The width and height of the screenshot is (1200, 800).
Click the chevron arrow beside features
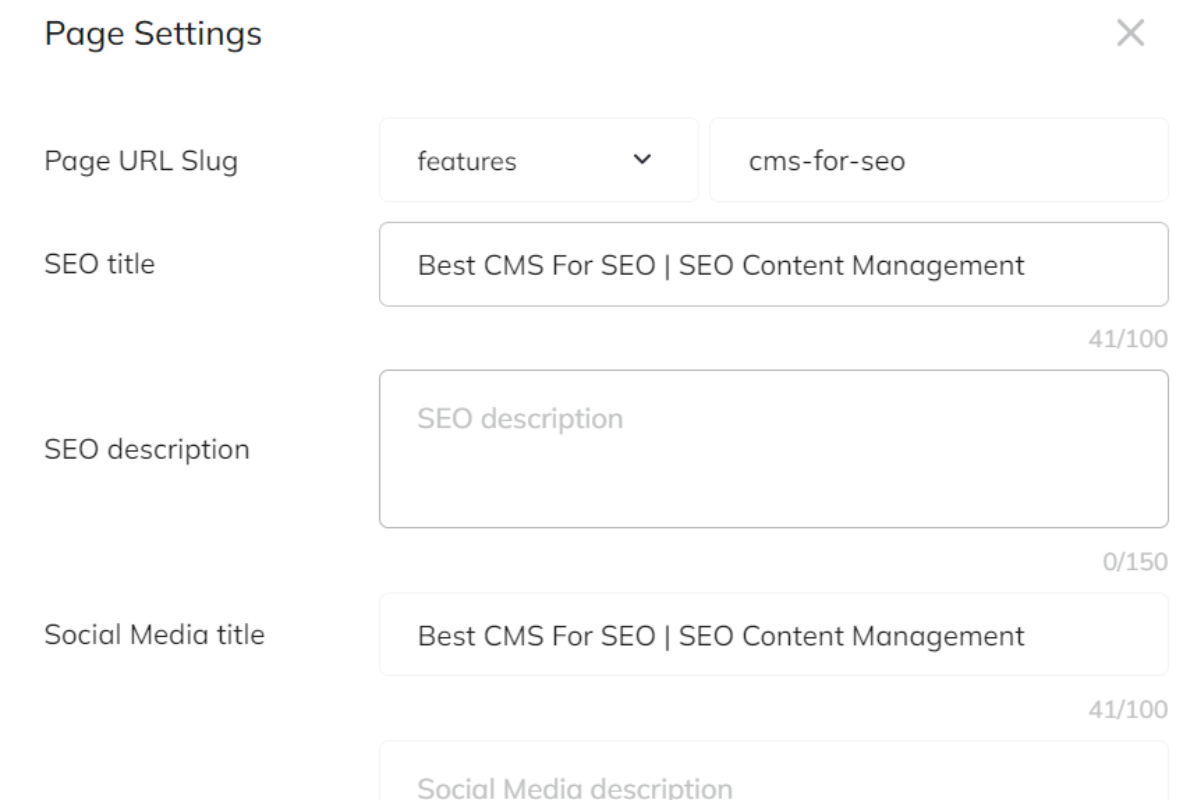point(642,160)
